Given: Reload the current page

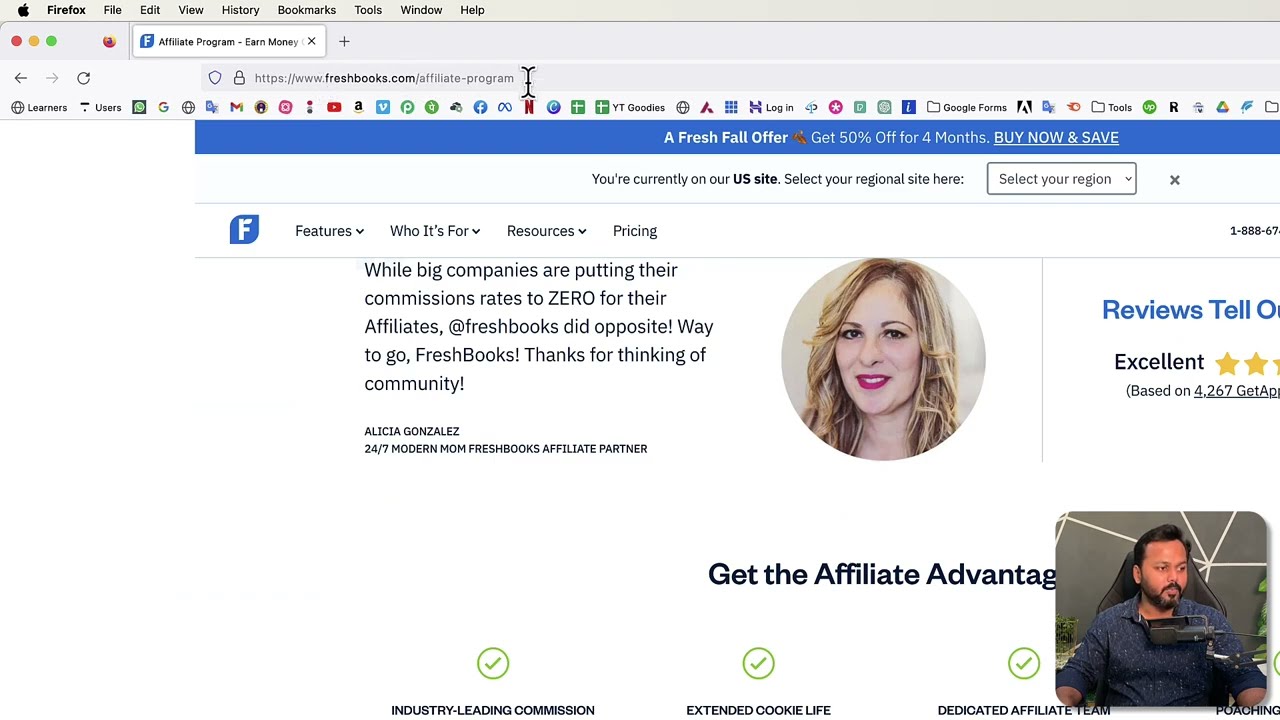Looking at the screenshot, I should tap(84, 78).
